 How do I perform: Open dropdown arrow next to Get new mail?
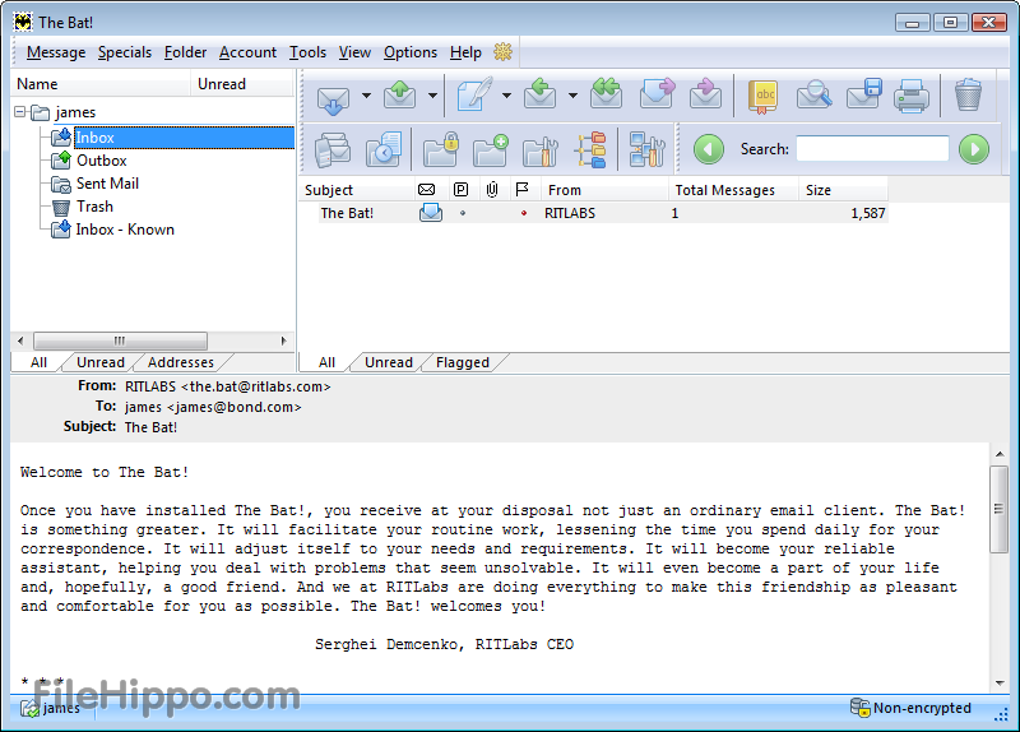pyautogui.click(x=366, y=96)
